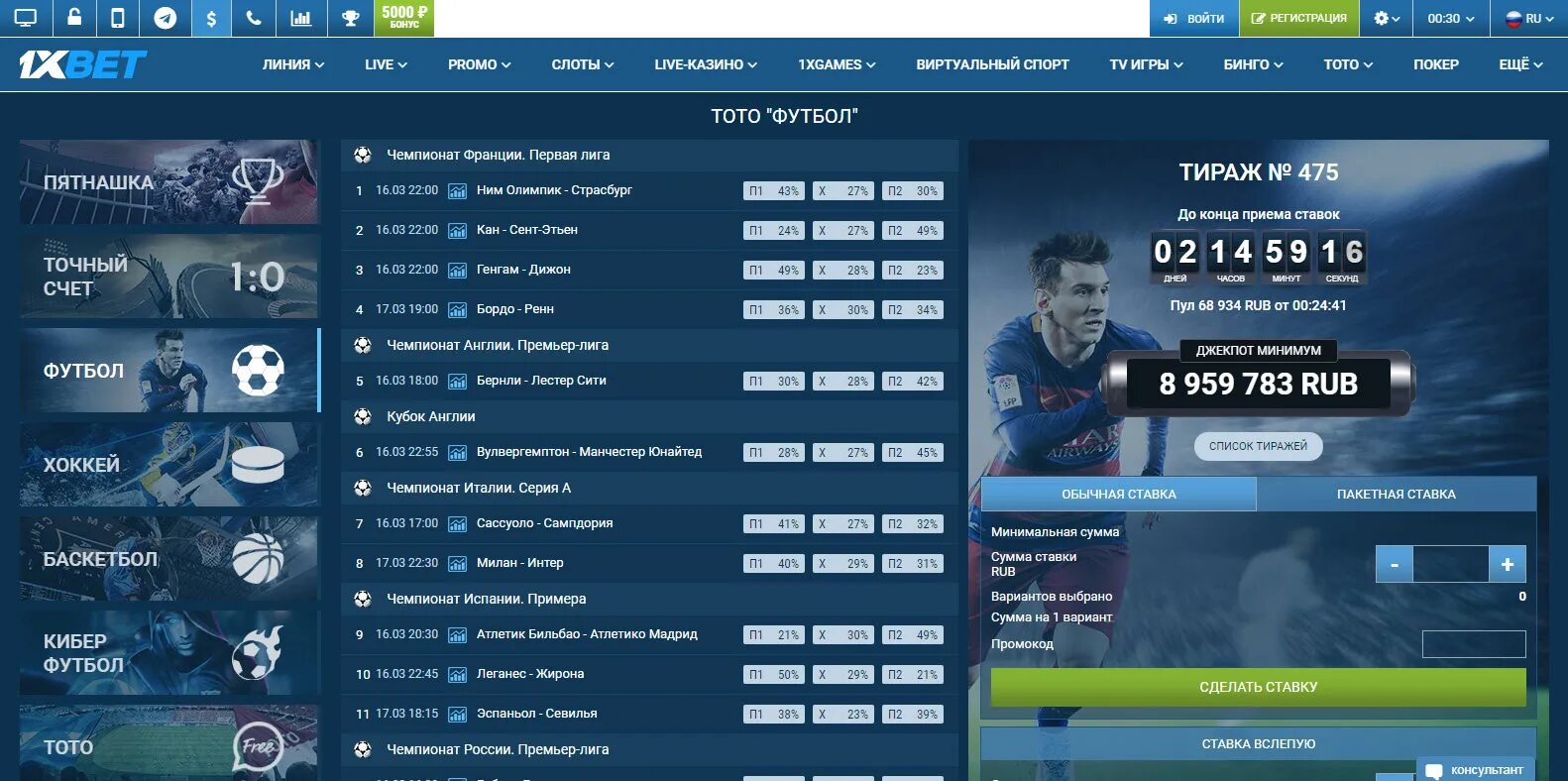
Task: Click football icon beside Чемпионат Франции
Action: click(363, 155)
